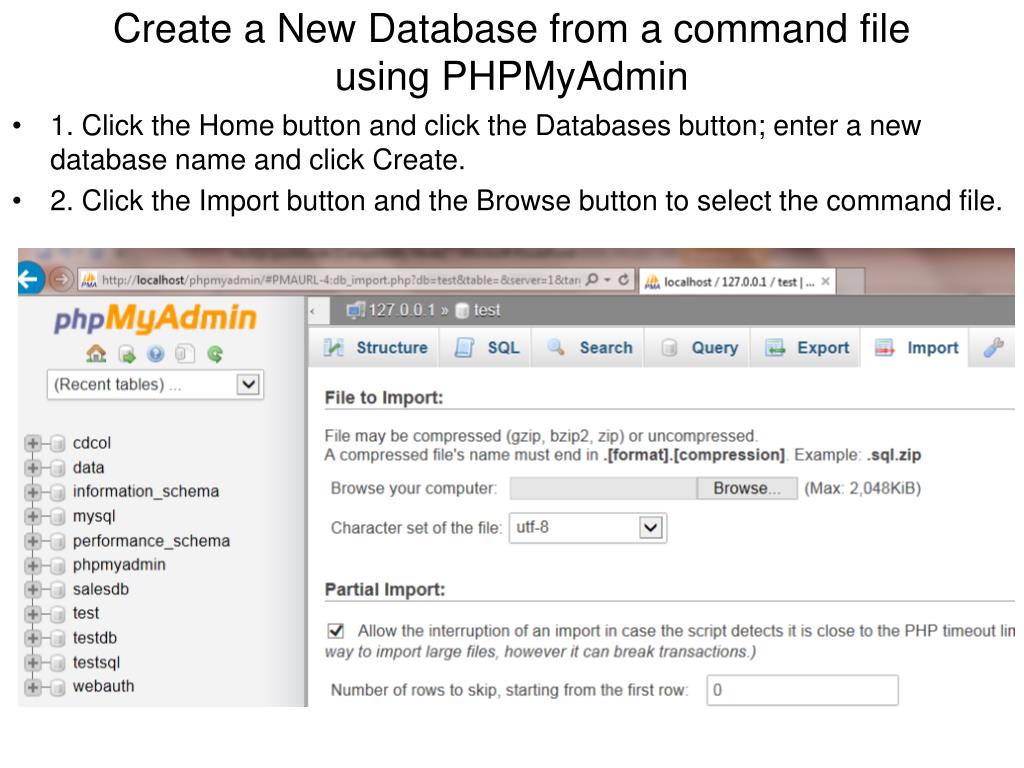
Task: Click the browser URL address field
Action: tap(340, 280)
